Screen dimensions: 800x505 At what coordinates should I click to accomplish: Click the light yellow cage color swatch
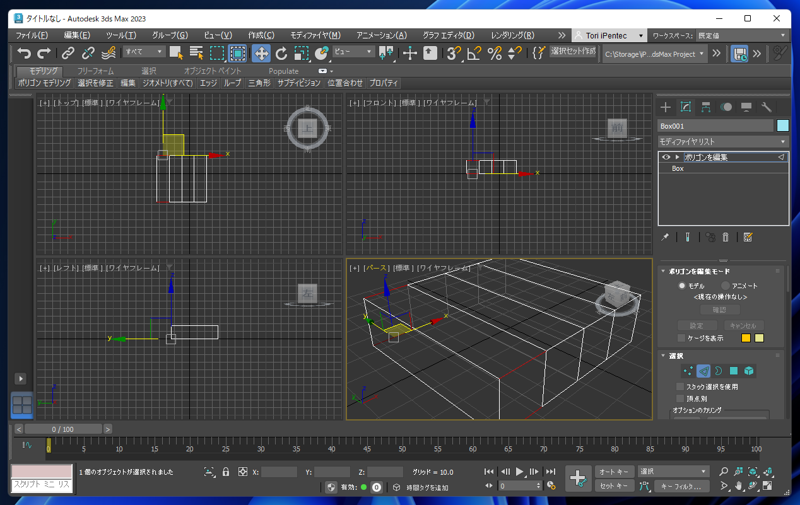(x=759, y=338)
